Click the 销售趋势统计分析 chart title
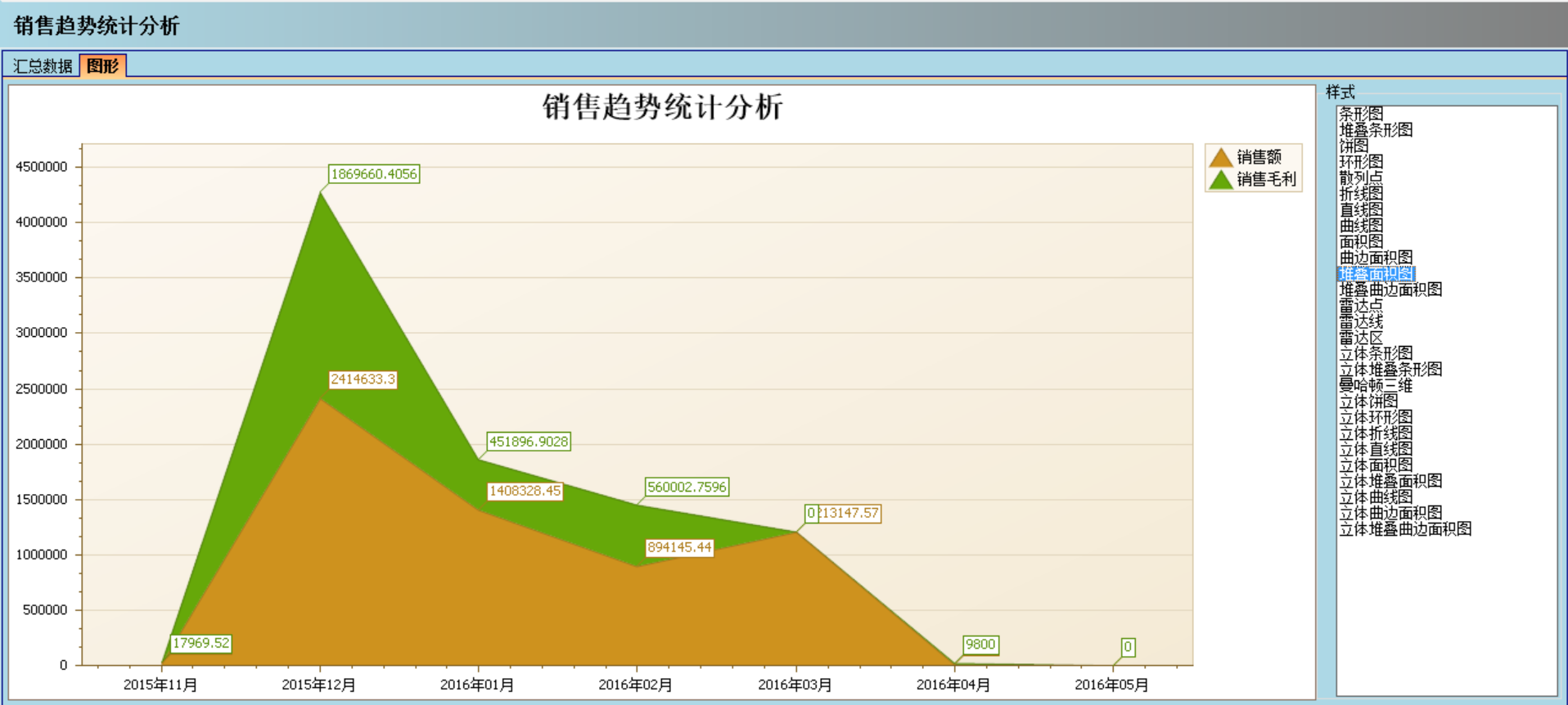This screenshot has height=705, width=1568. (662, 107)
